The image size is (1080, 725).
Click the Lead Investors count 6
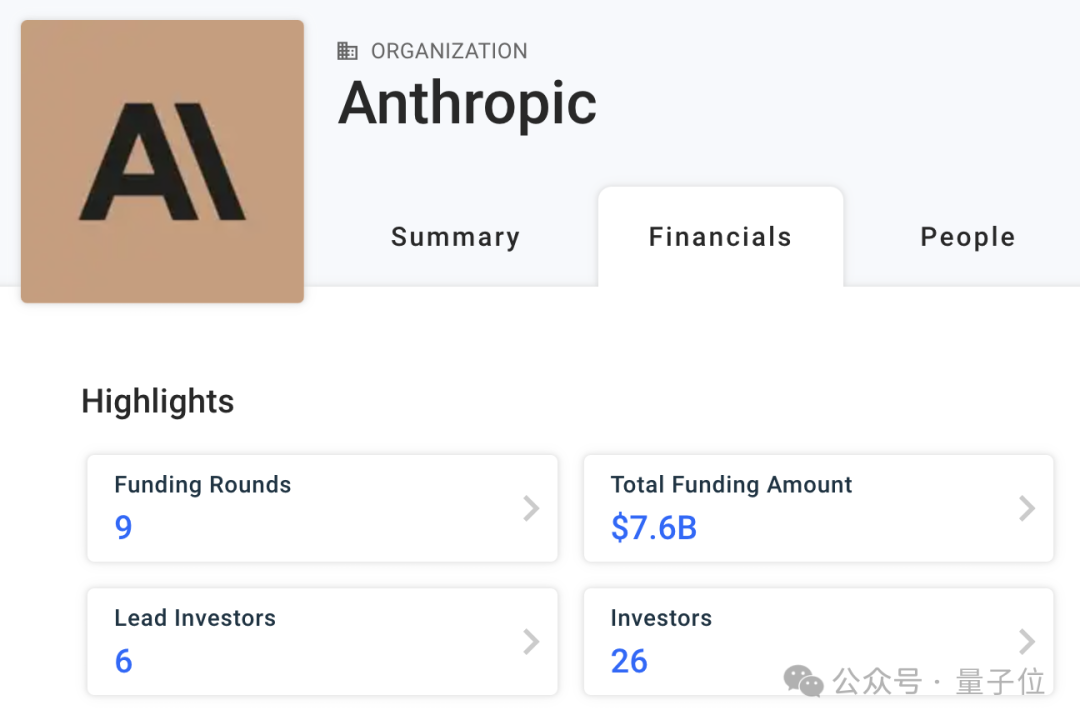point(123,661)
